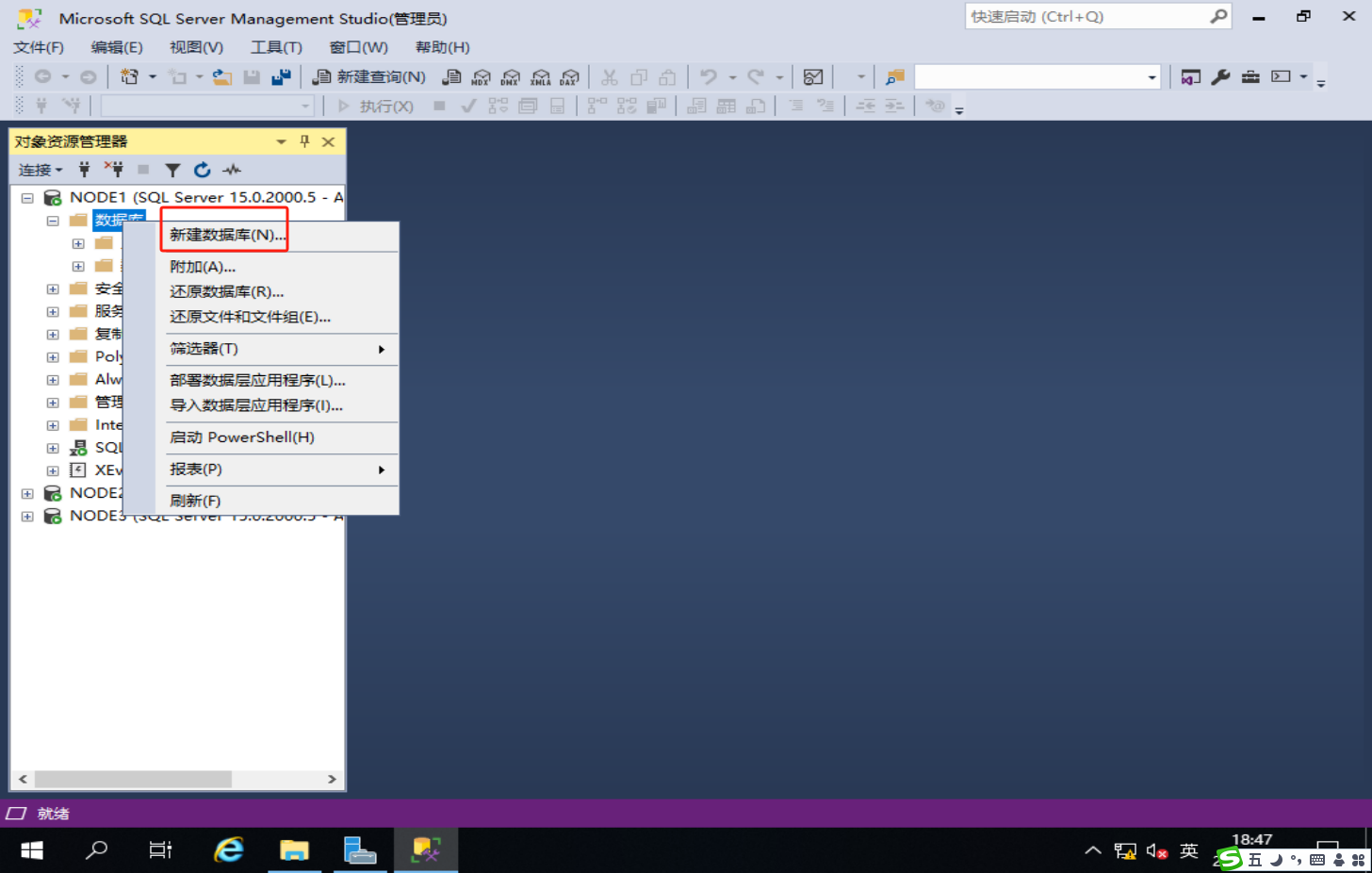Screen dimensions: 1372x873
Task: Click the Object Explorer disconnect icon
Action: [113, 170]
